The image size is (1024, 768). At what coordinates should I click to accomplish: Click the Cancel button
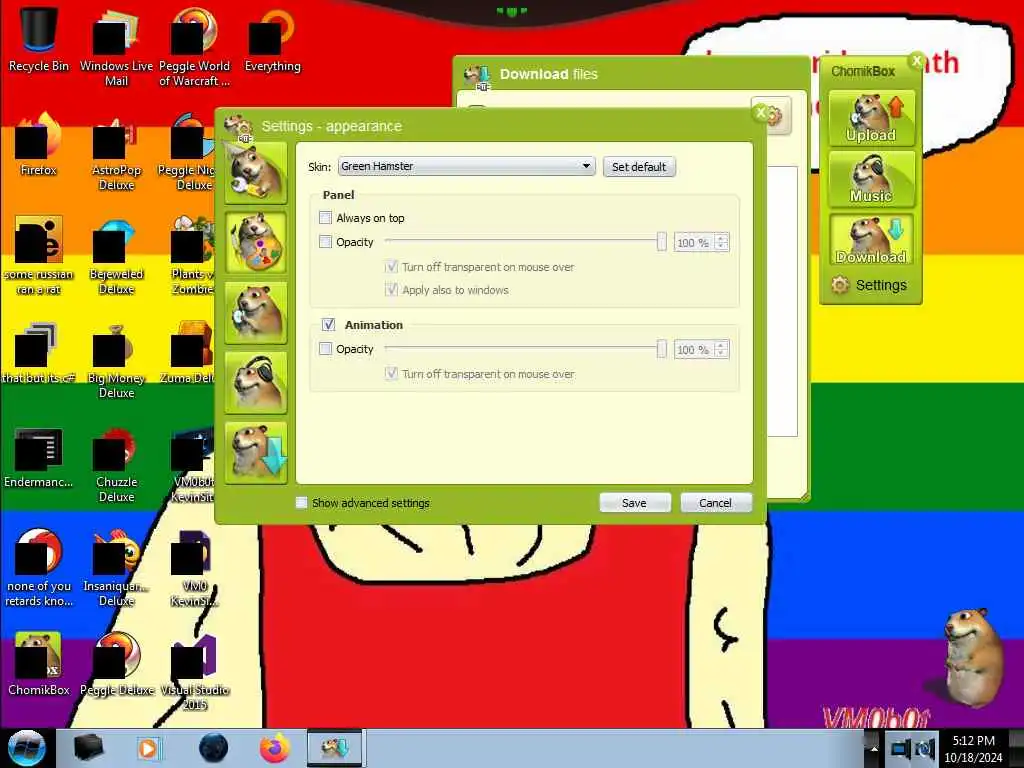point(716,503)
